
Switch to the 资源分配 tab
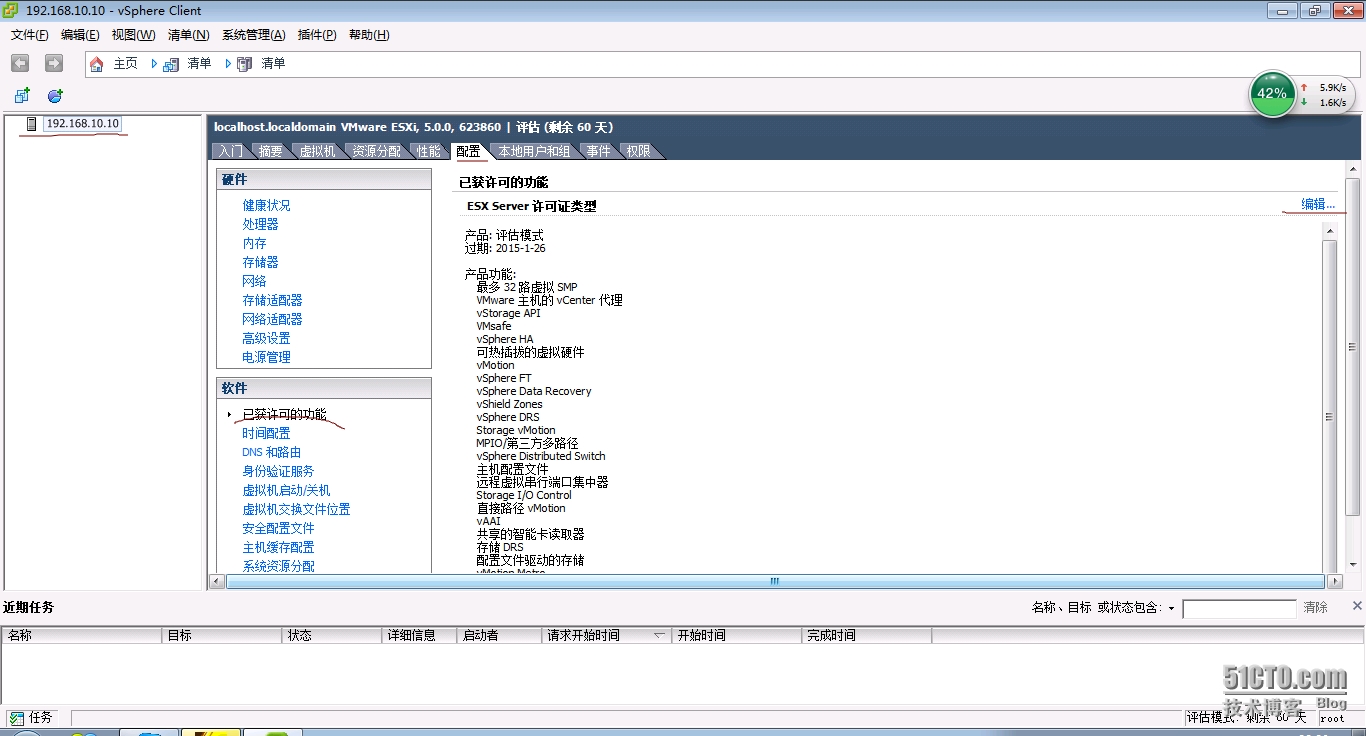click(x=376, y=151)
